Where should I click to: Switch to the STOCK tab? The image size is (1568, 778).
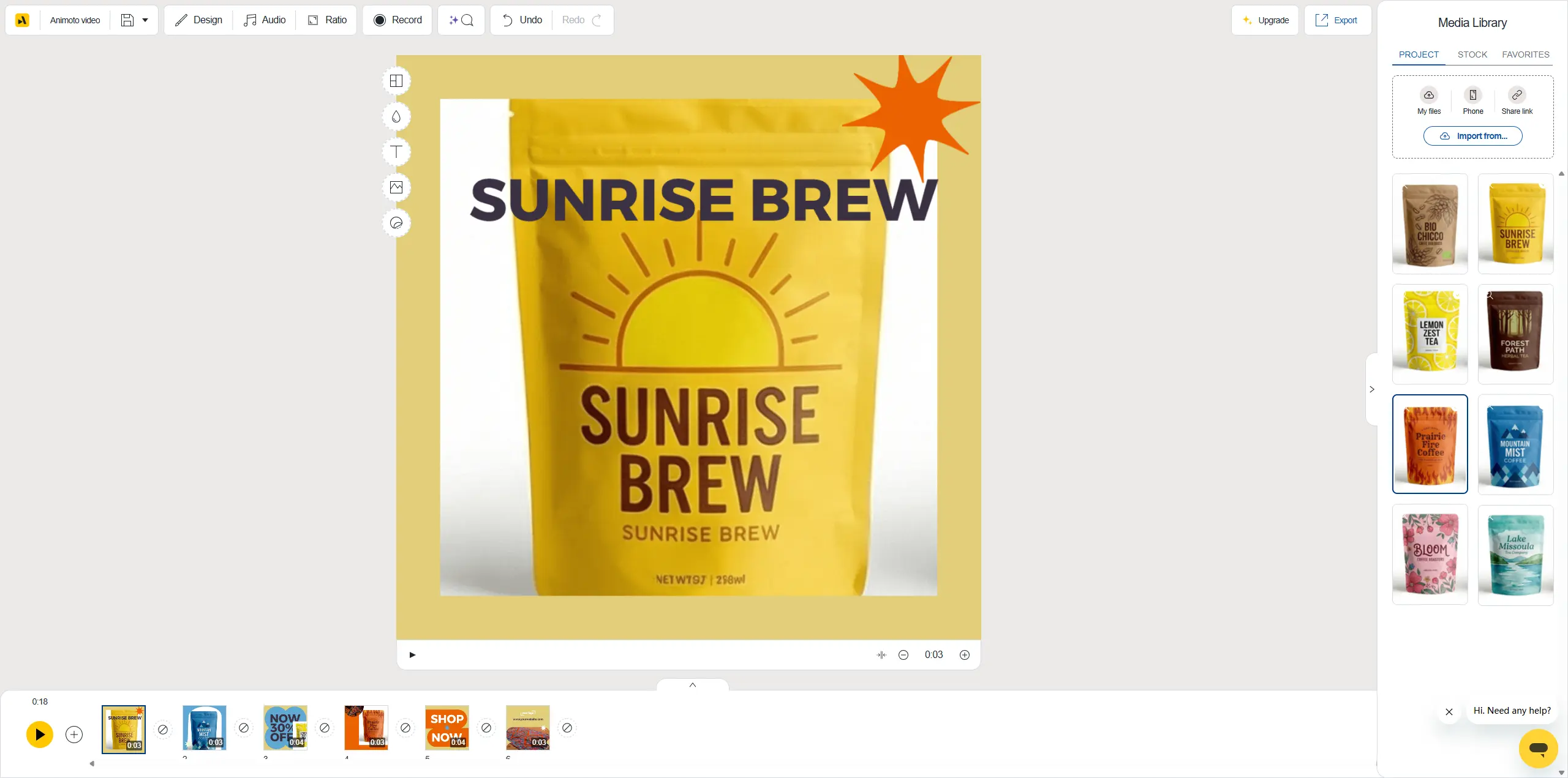pyautogui.click(x=1472, y=54)
